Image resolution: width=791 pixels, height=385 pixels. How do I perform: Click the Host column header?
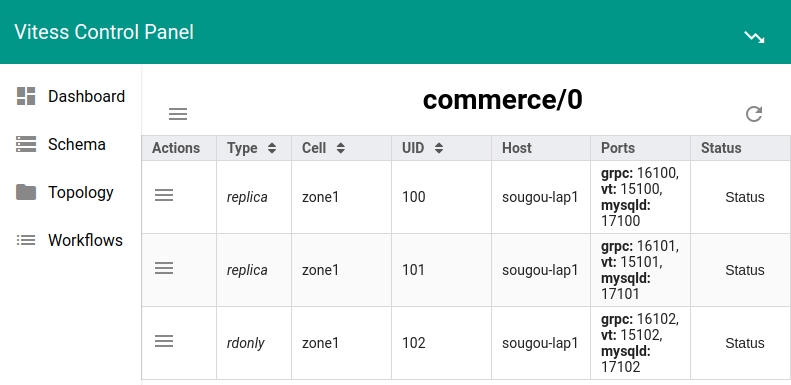pyautogui.click(x=517, y=148)
